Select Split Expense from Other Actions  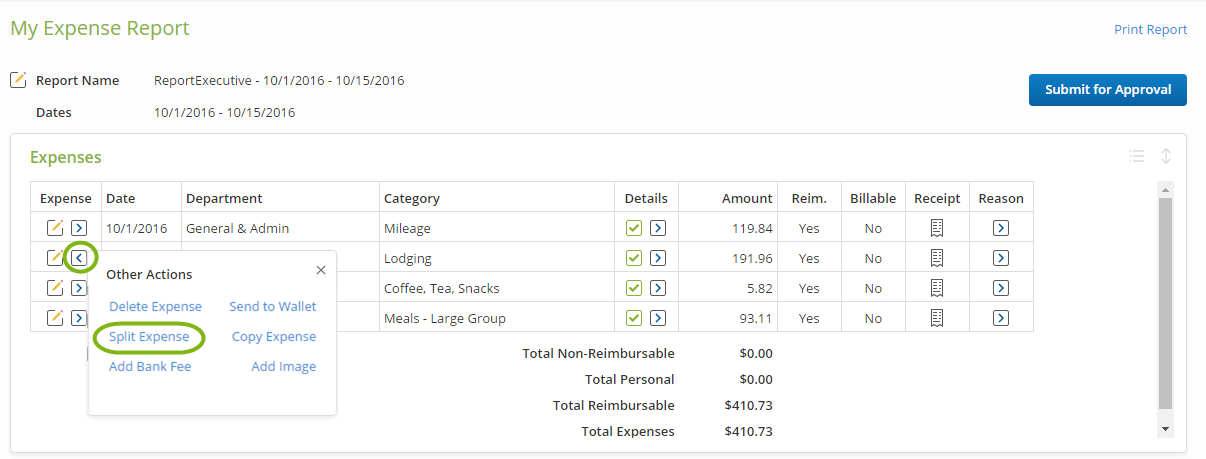pos(149,337)
